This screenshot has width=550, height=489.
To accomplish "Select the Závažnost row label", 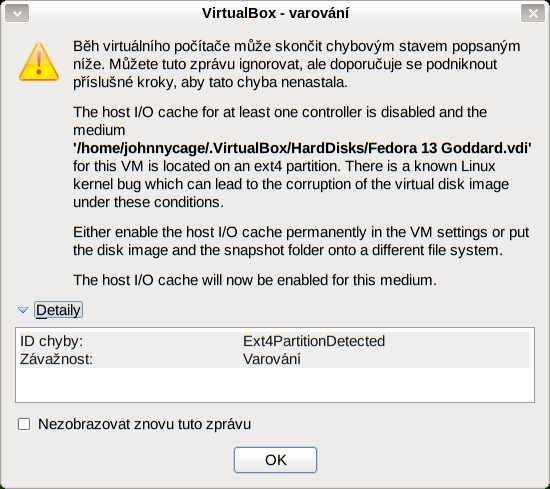I will click(56, 359).
